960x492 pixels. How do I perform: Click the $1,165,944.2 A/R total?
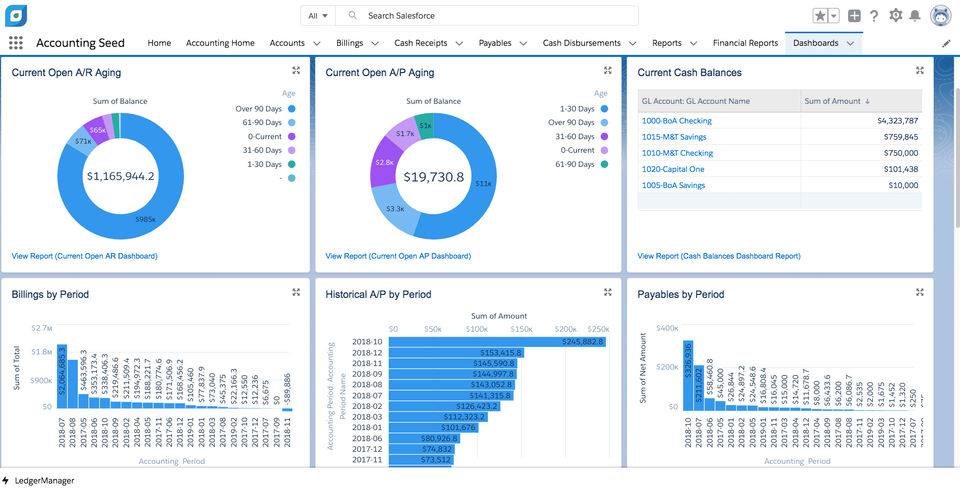point(121,176)
